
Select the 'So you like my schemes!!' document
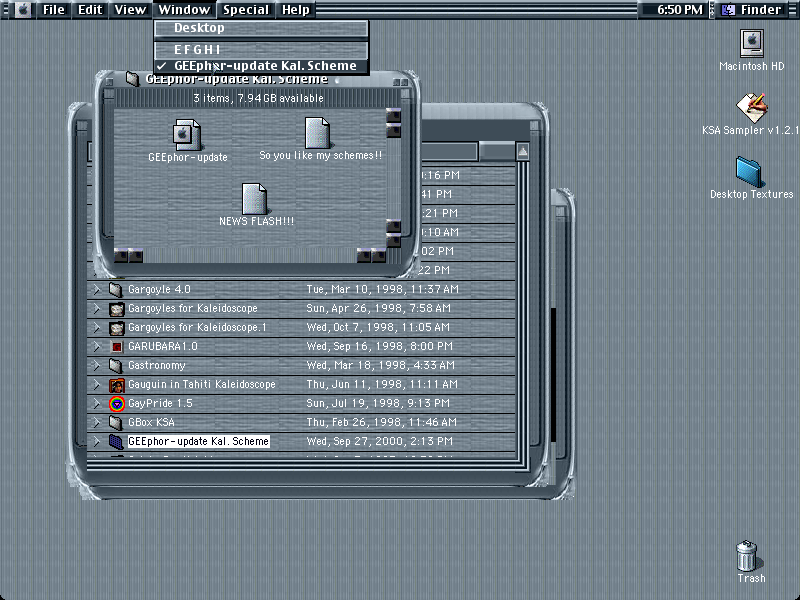(x=317, y=133)
